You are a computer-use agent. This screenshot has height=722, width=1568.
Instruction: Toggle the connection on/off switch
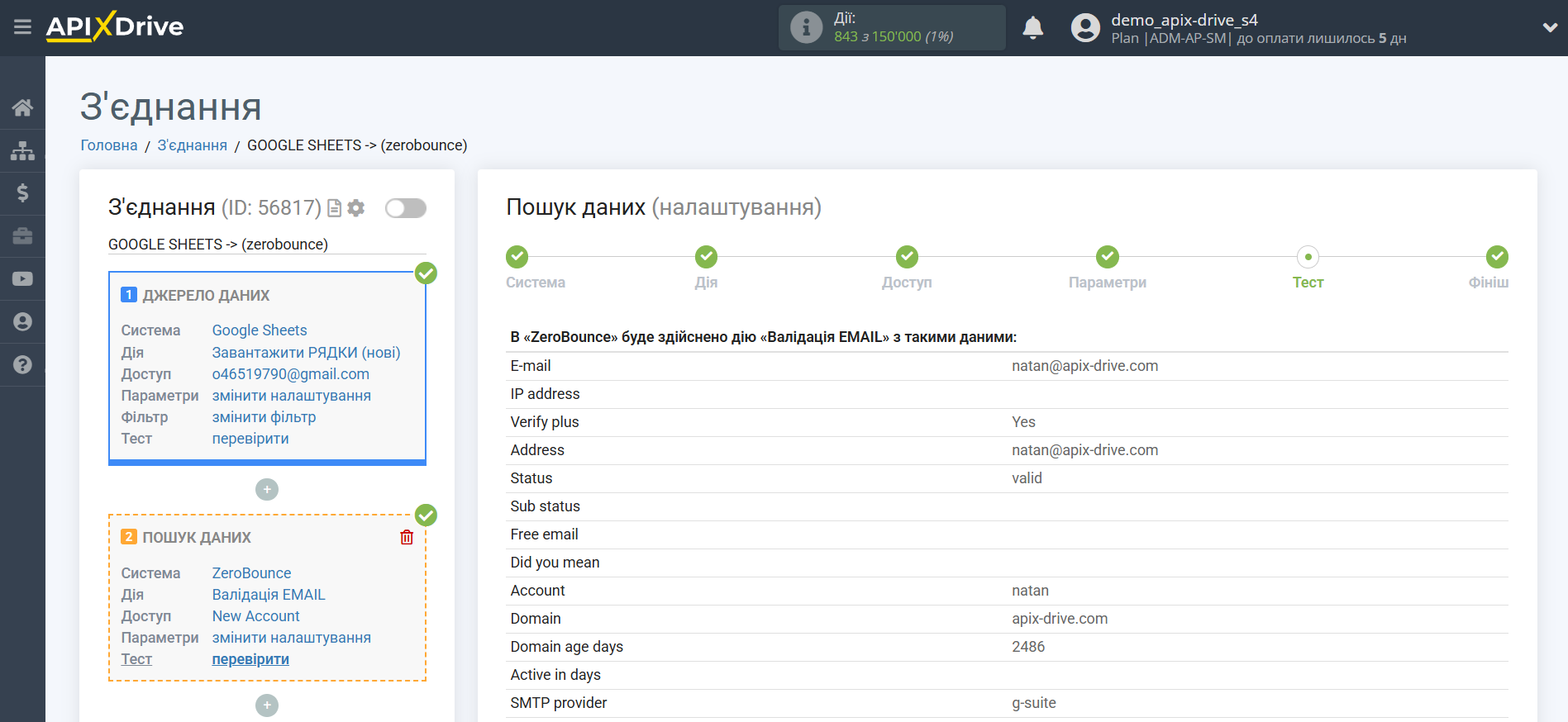405,208
